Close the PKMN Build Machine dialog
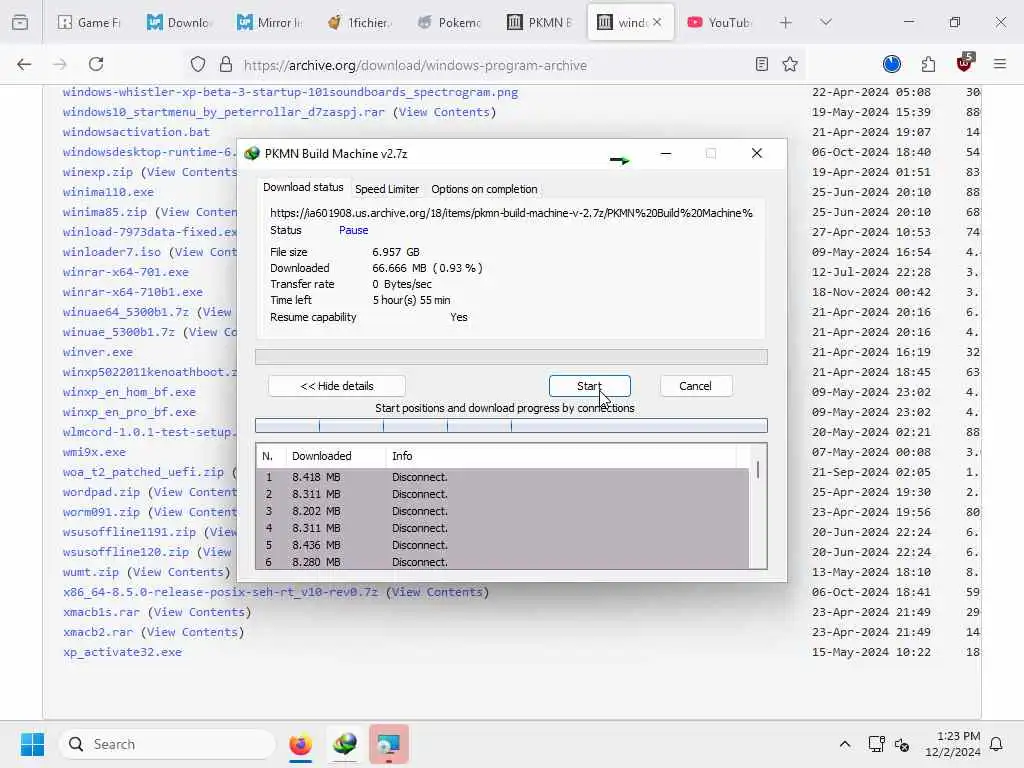1024x768 pixels. pyautogui.click(x=757, y=153)
